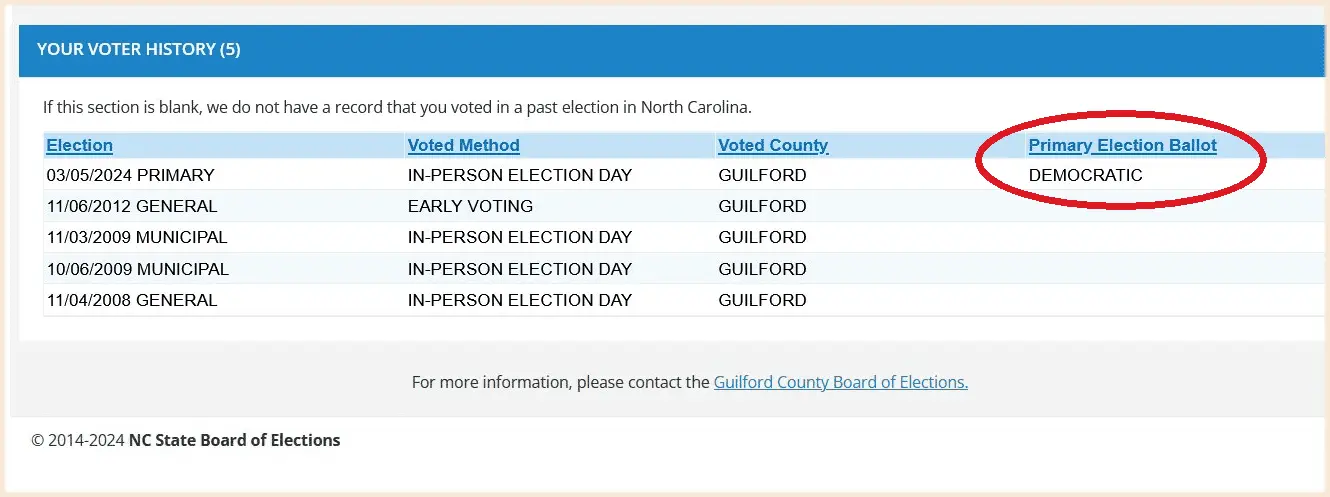Image resolution: width=1330 pixels, height=497 pixels.
Task: Sort by Voted Method column header
Action: click(463, 145)
